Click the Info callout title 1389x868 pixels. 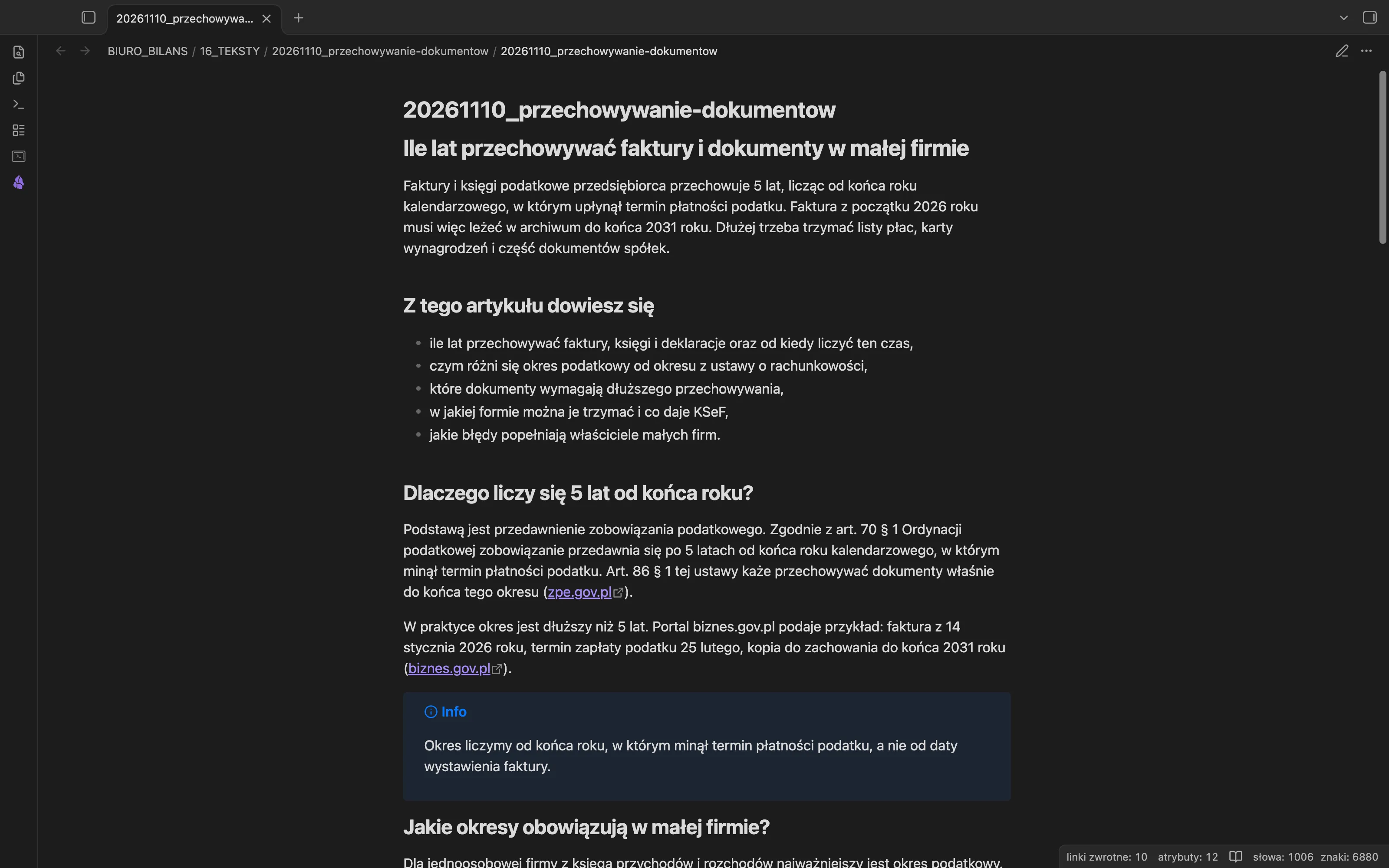454,712
